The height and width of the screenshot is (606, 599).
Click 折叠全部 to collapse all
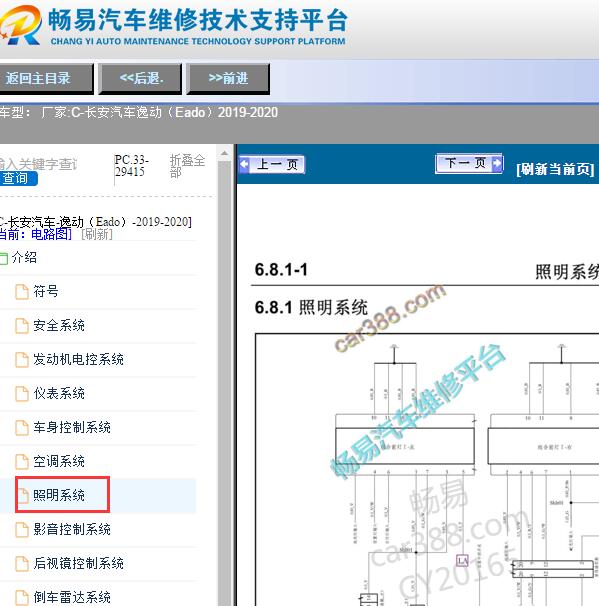[x=187, y=166]
